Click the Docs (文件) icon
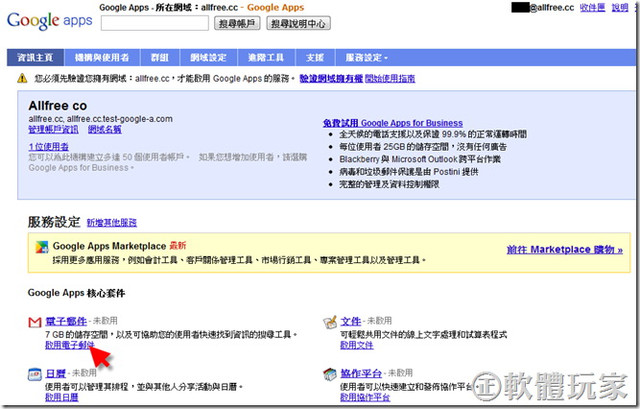Screen dimensions: 640x409 [x=330, y=322]
